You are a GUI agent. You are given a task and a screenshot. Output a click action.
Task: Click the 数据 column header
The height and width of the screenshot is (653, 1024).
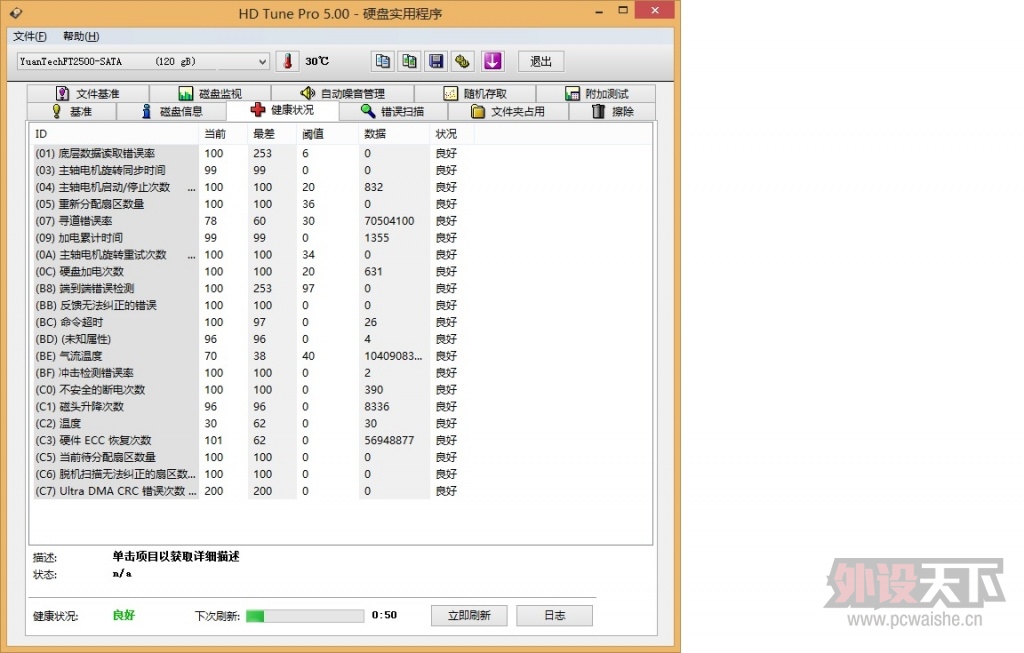(x=394, y=134)
